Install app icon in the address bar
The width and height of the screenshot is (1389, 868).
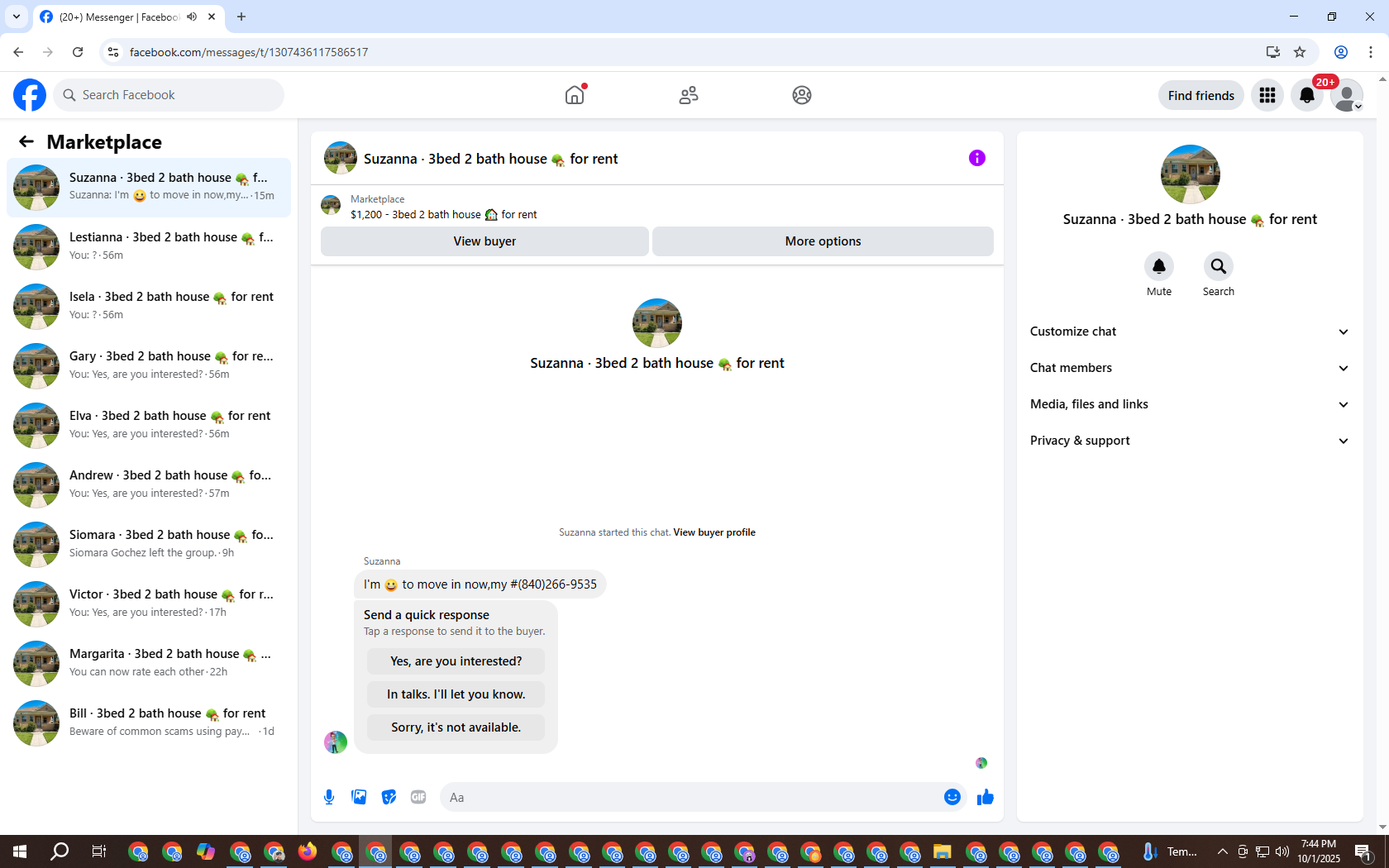point(1272,52)
